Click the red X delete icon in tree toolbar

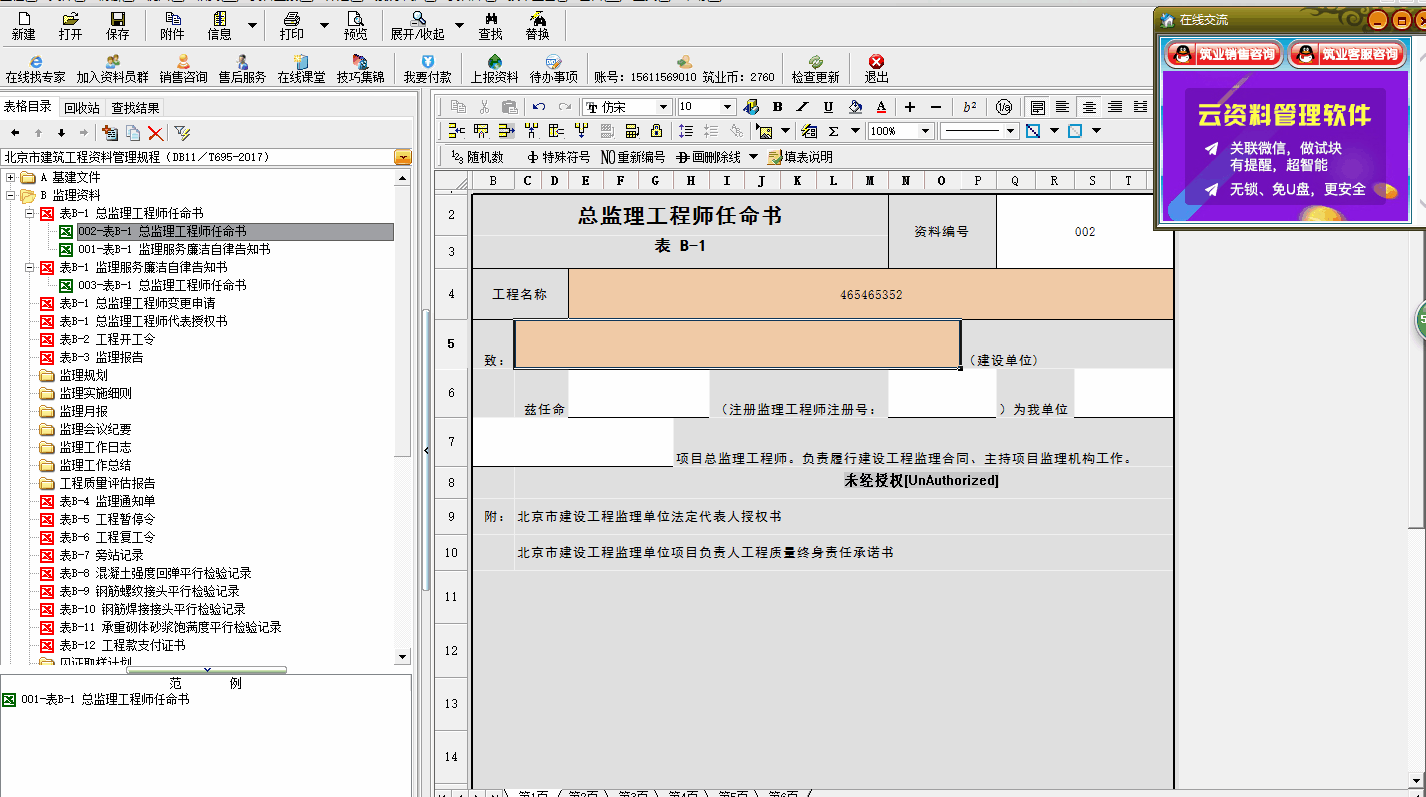(x=155, y=133)
